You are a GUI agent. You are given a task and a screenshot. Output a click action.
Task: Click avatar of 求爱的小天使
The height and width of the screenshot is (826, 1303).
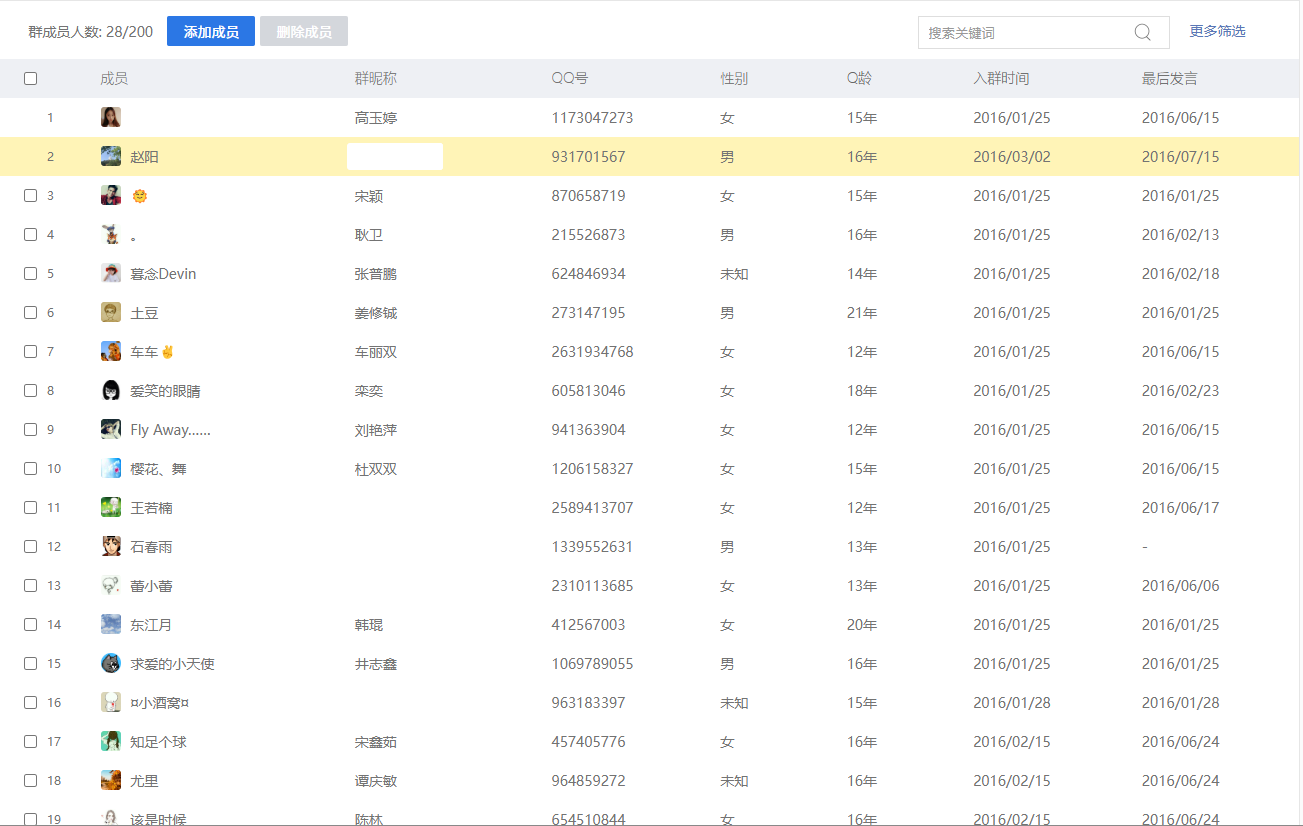(x=111, y=664)
